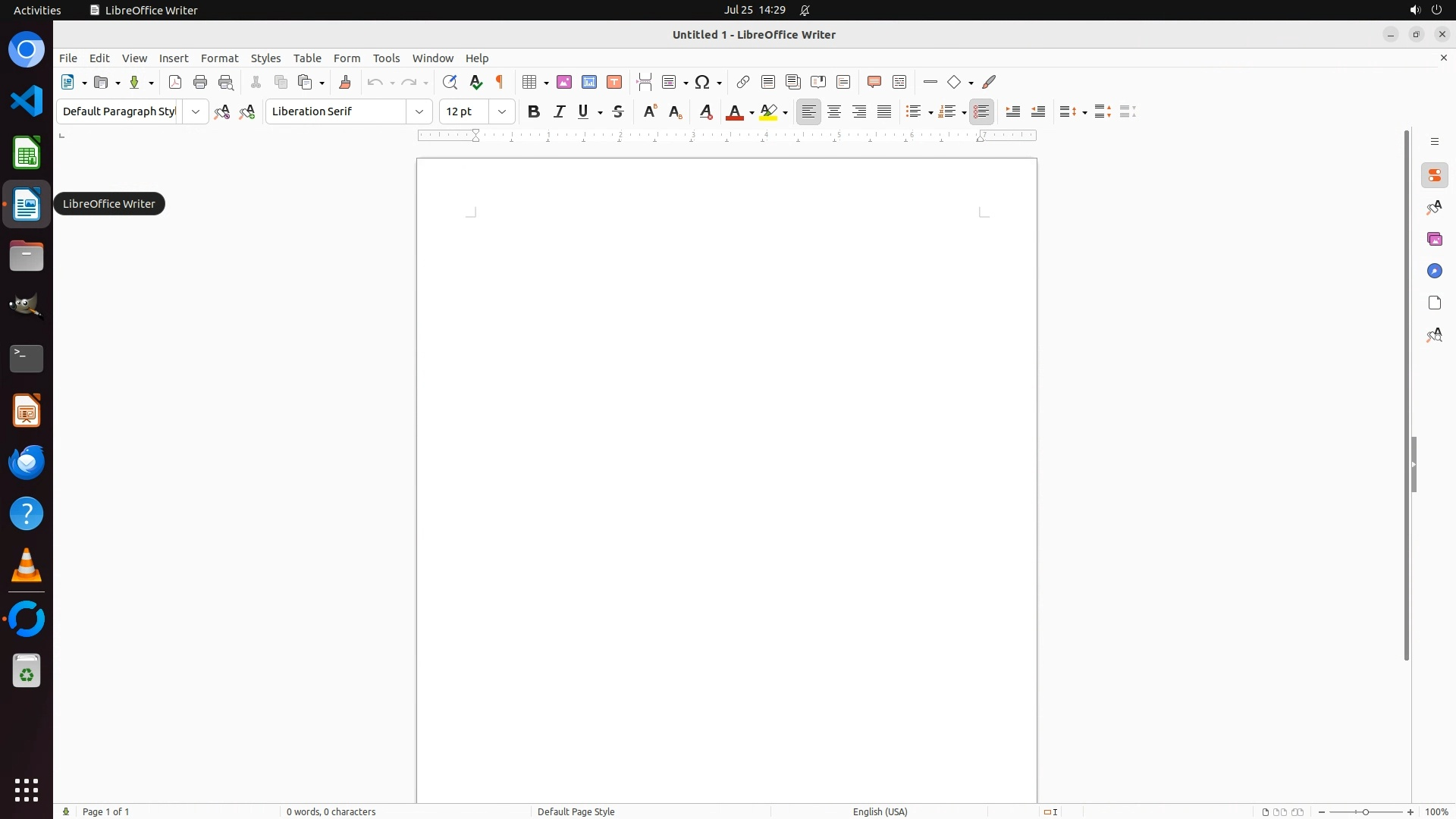This screenshot has width=1456, height=819.
Task: Open the Navigator in the sidebar
Action: coord(1434,271)
